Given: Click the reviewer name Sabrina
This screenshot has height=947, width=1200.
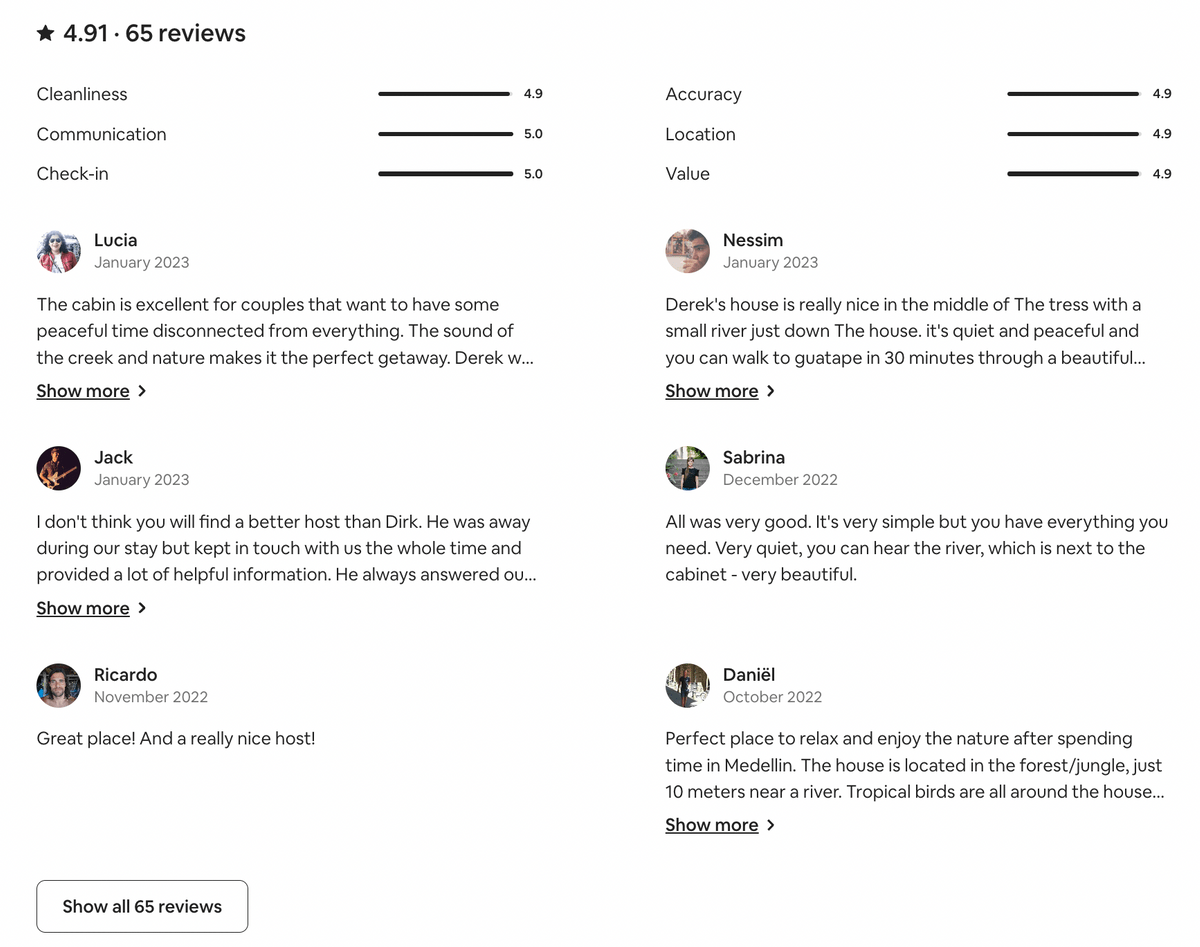Looking at the screenshot, I should (x=753, y=457).
